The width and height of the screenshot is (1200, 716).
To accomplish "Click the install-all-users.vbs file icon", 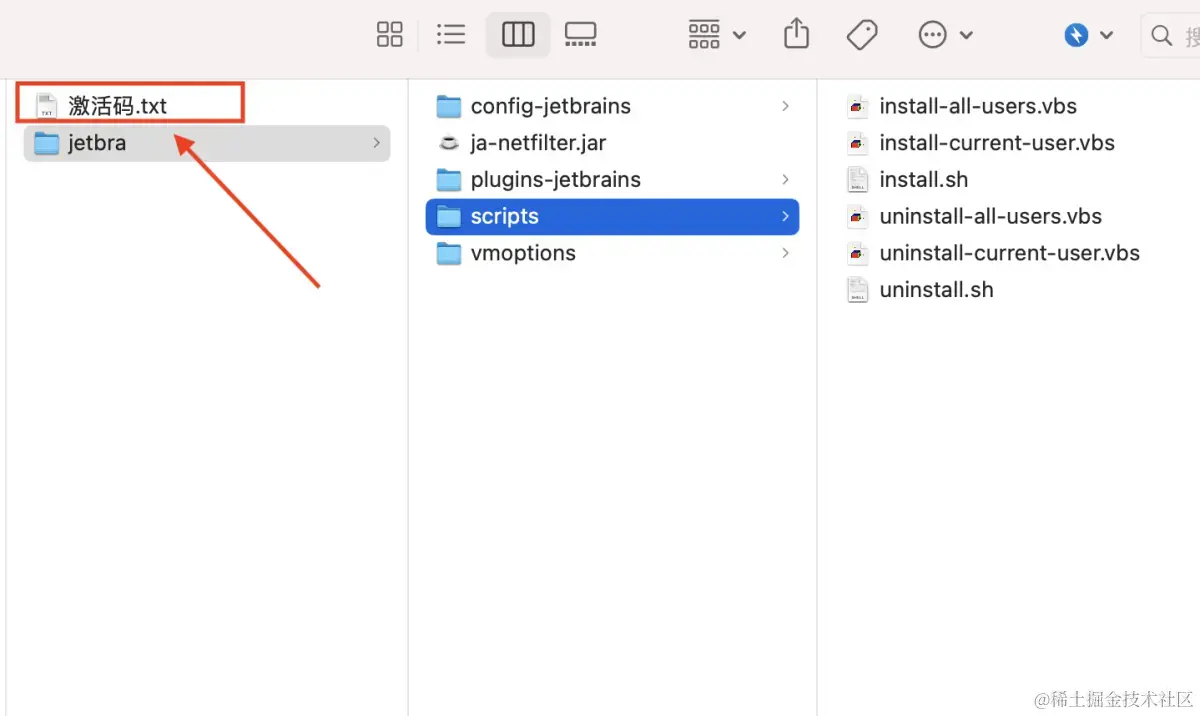I will 857,106.
